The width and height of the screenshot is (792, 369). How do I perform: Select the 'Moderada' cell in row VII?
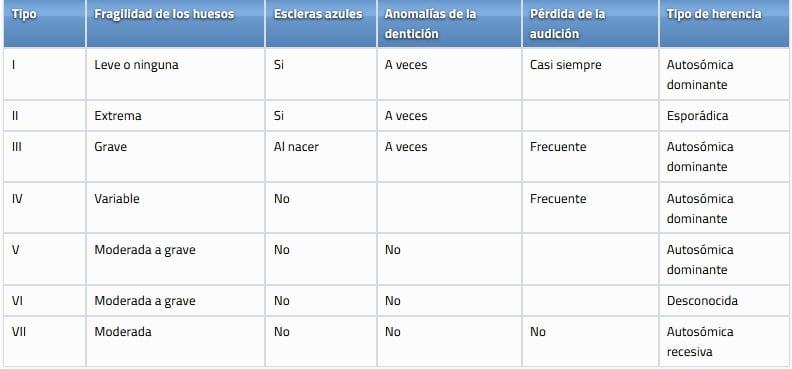click(x=122, y=332)
